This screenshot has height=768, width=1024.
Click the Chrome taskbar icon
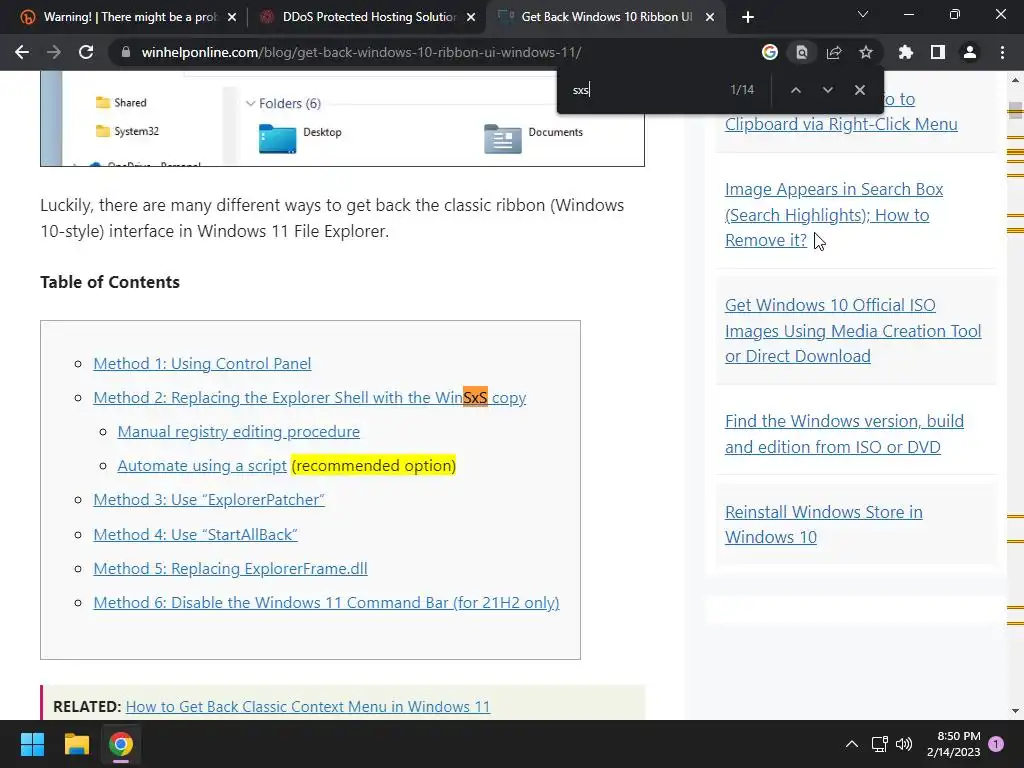click(121, 744)
